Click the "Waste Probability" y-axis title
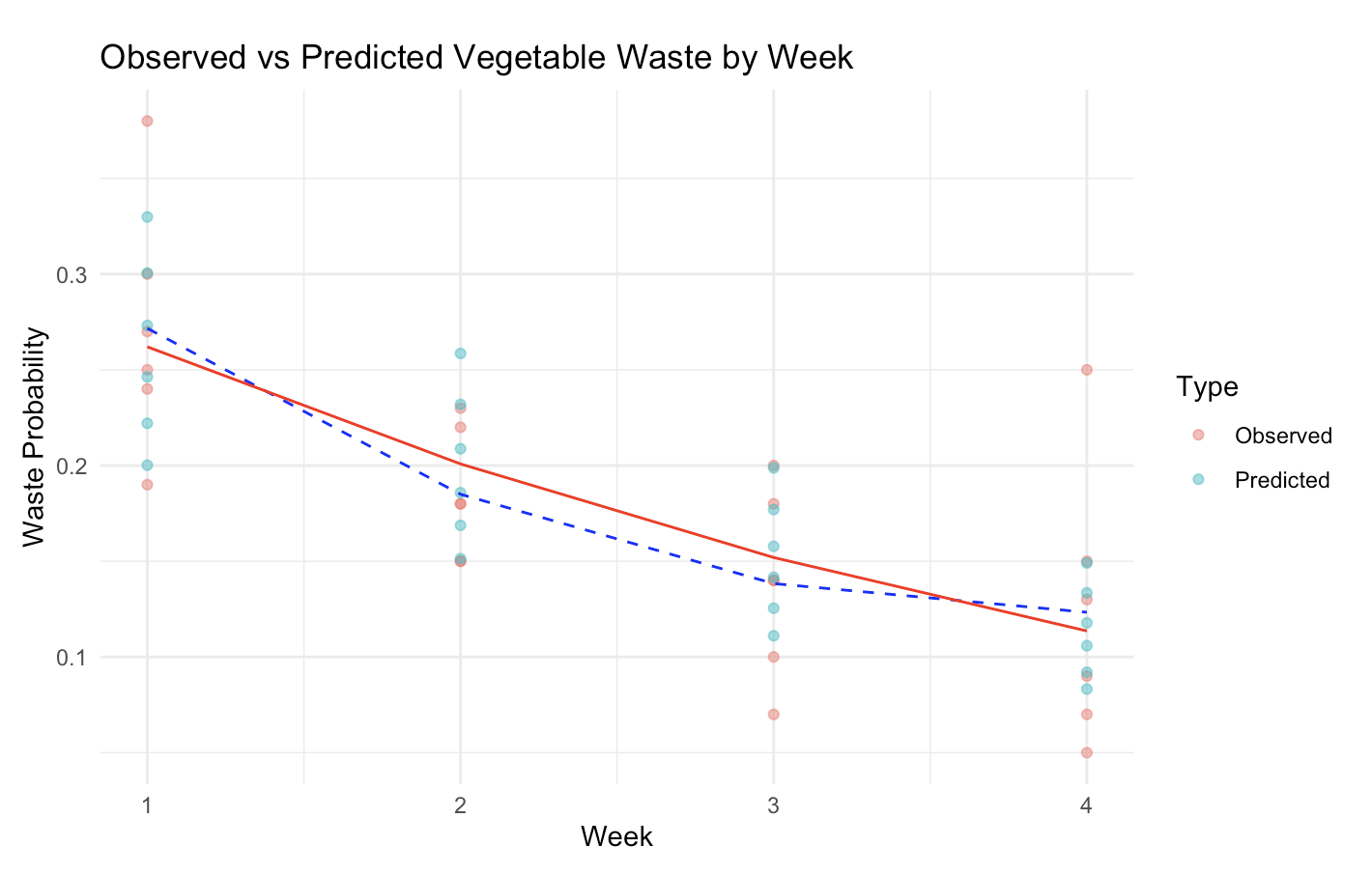The width and height of the screenshot is (1372, 875). tap(35, 437)
